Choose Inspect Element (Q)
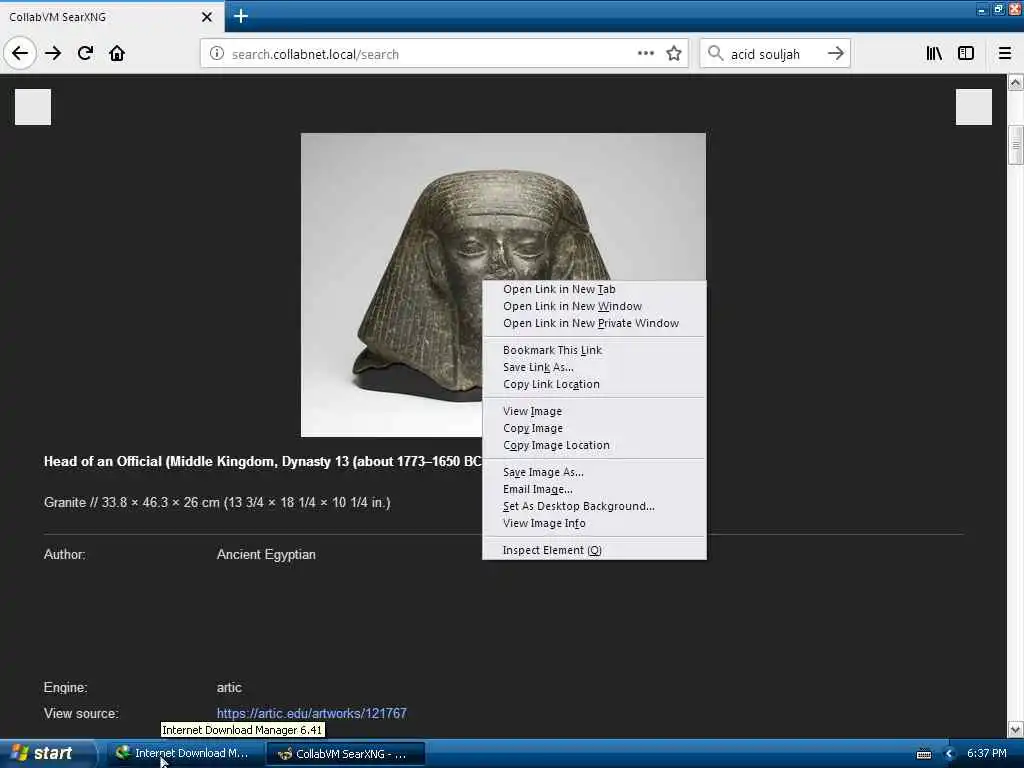Image resolution: width=1024 pixels, height=768 pixels. [x=594, y=551]
